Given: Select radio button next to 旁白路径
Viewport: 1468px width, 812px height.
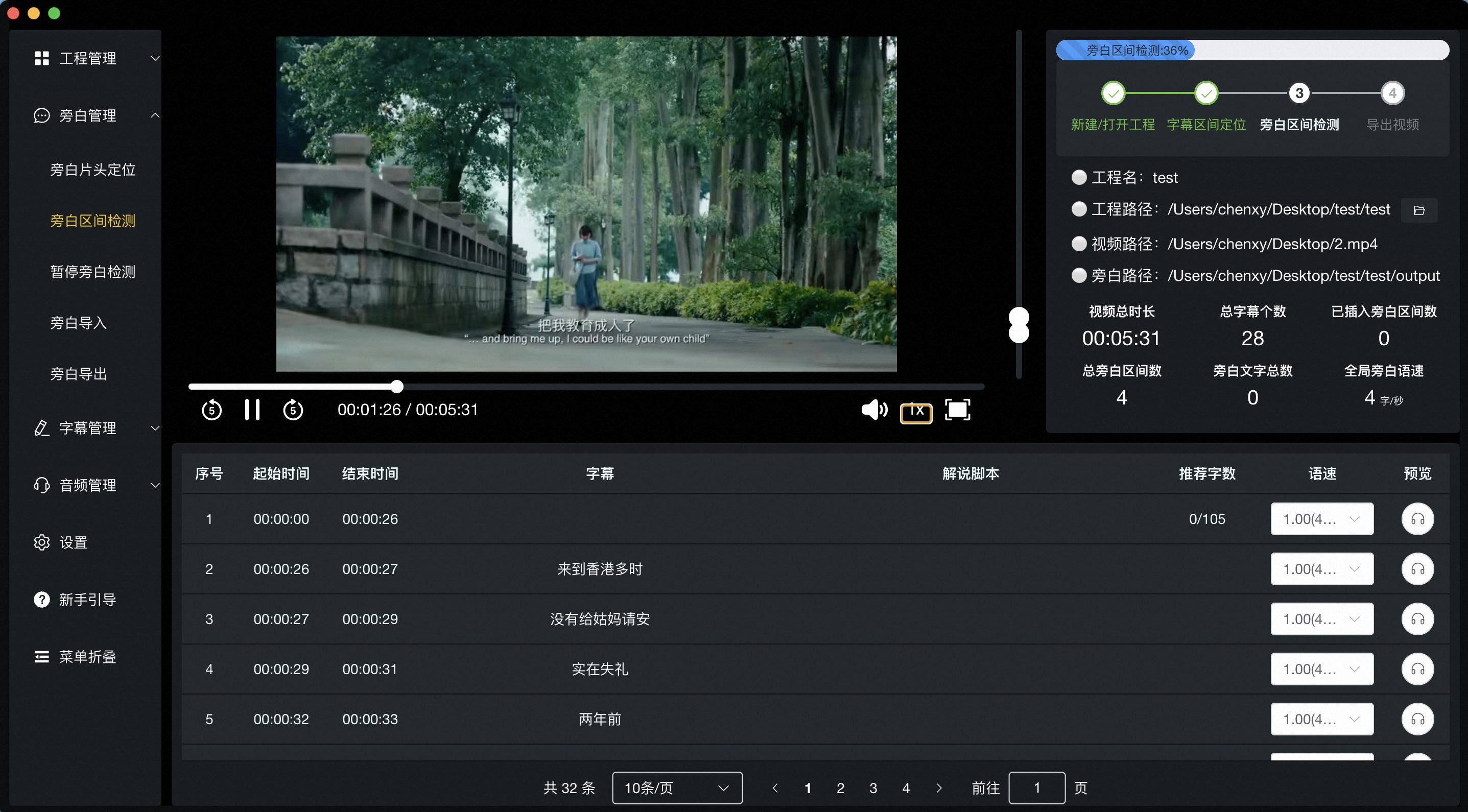Looking at the screenshot, I should coord(1079,276).
